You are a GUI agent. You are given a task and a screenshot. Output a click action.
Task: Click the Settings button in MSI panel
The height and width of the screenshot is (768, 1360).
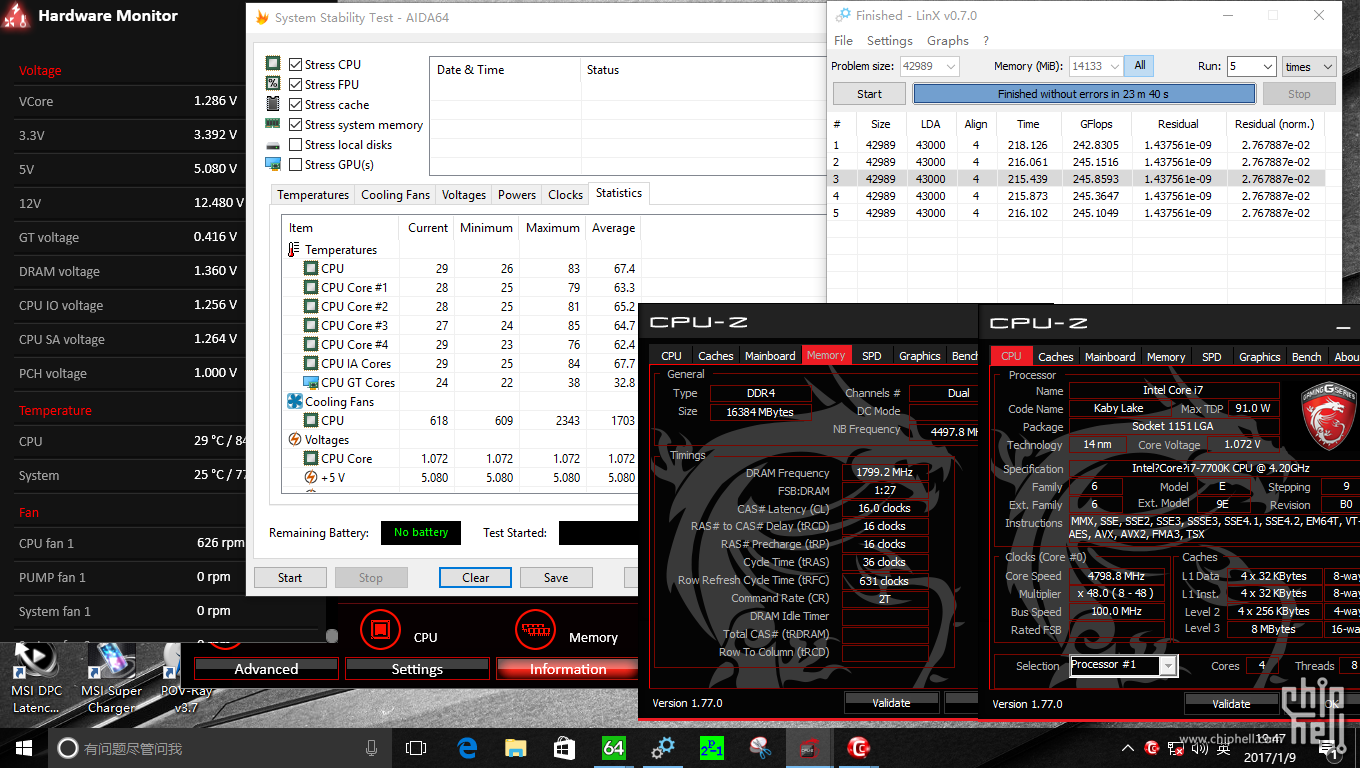[417, 669]
